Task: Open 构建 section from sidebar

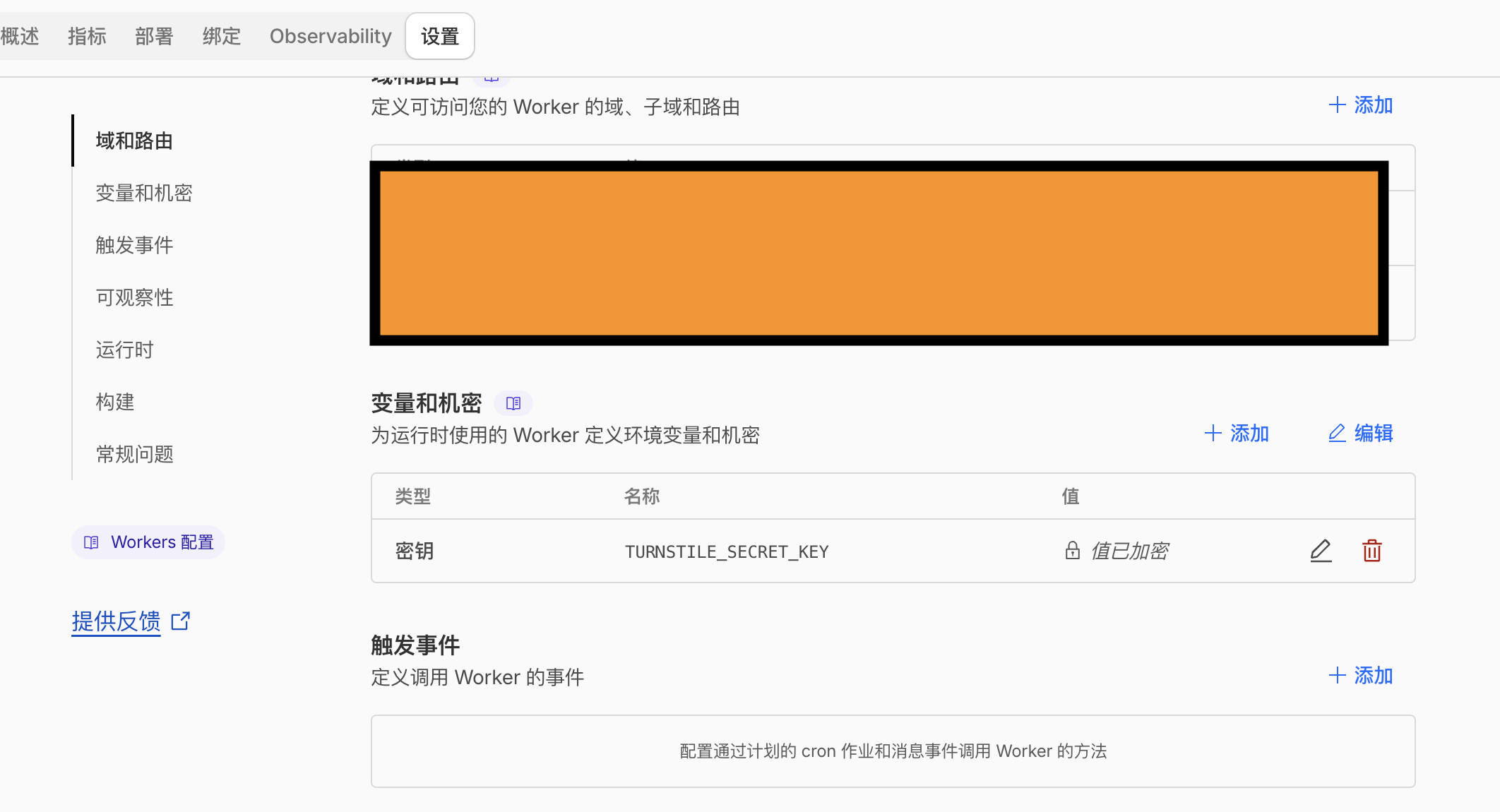Action: (x=114, y=402)
